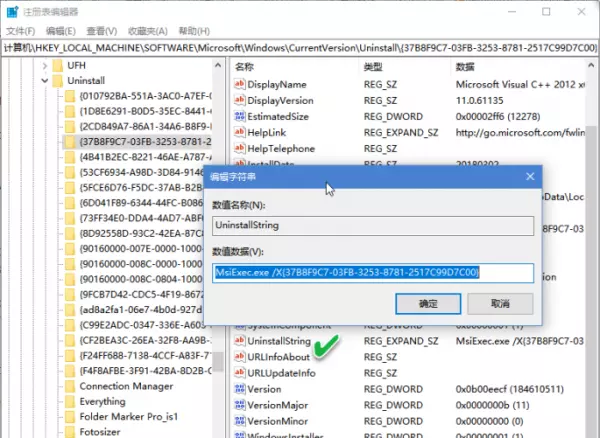The image size is (600, 438).
Task: Select the {6D041F89-6344-44FC key folder icon
Action: pyautogui.click(x=70, y=203)
